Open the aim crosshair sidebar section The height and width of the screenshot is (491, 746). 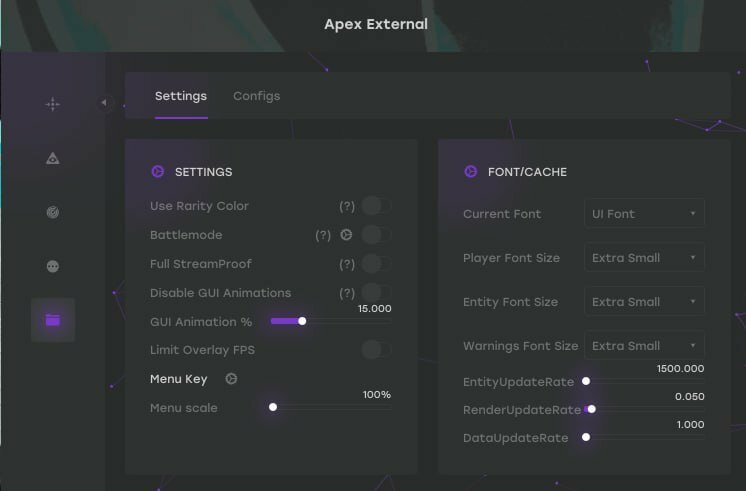[x=53, y=104]
